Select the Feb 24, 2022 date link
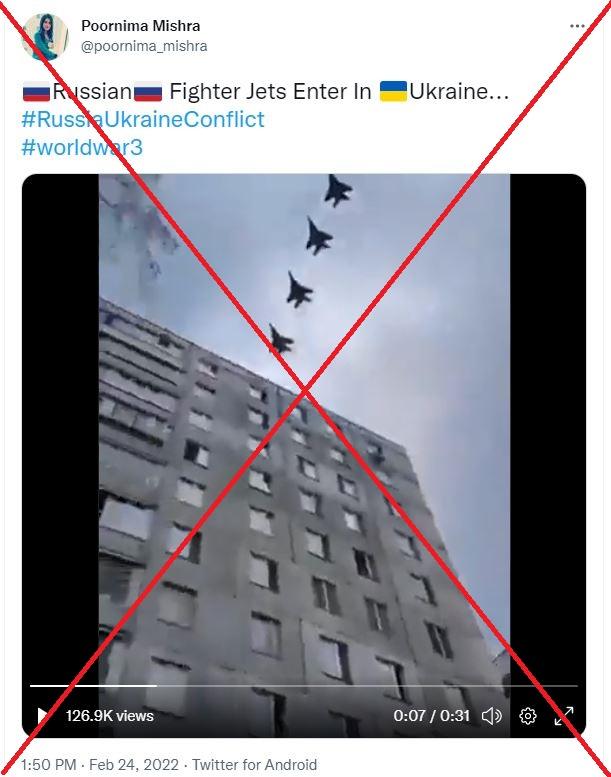Screen dimensions: 611x777 (x=134, y=764)
